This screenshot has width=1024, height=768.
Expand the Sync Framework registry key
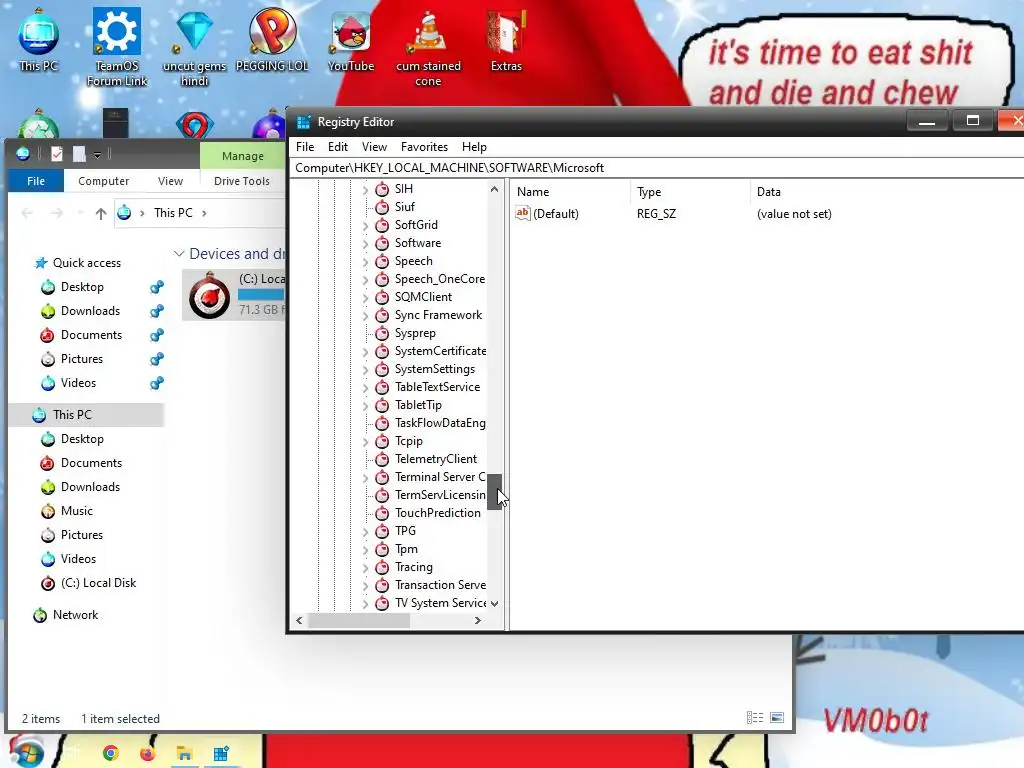point(365,316)
